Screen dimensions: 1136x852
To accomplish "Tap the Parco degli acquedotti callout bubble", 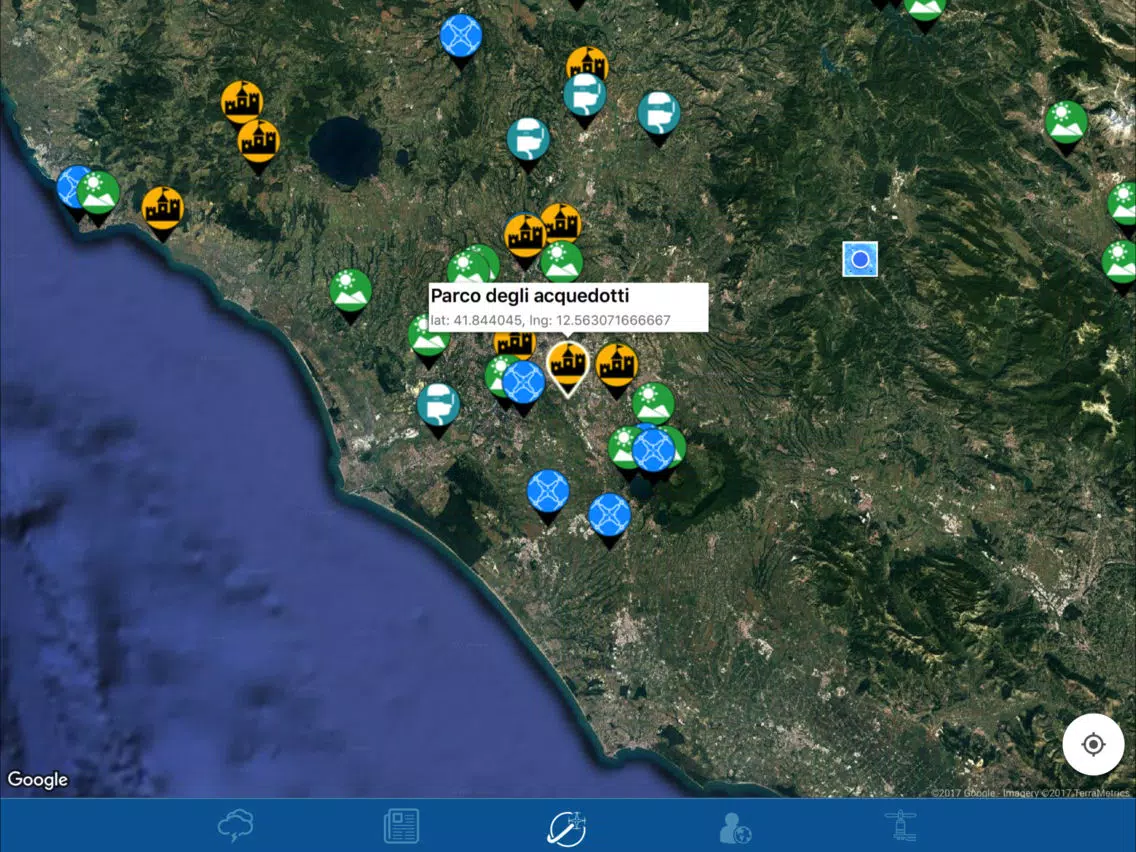I will (568, 307).
